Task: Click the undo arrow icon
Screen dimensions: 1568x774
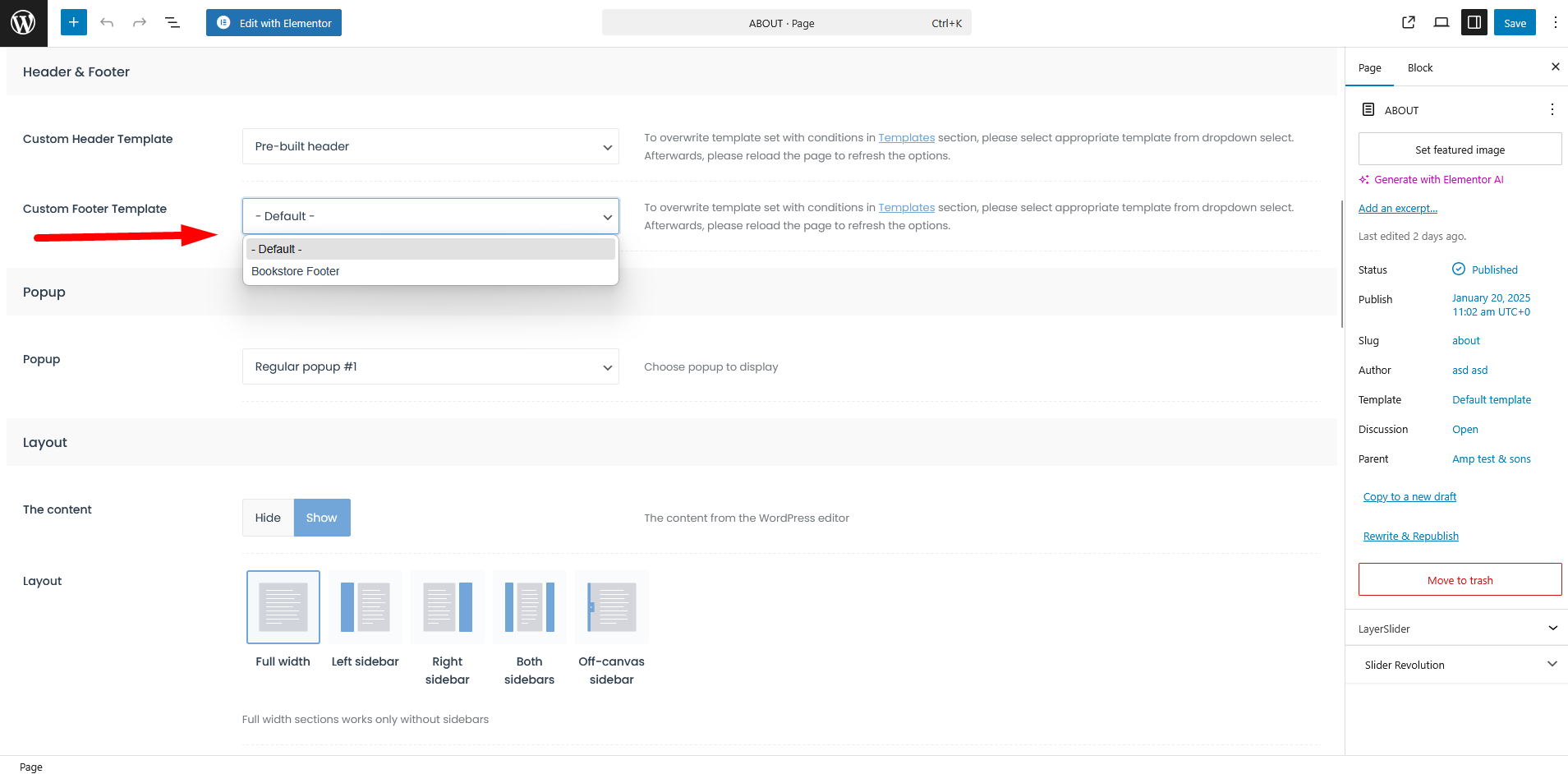Action: coord(107,23)
